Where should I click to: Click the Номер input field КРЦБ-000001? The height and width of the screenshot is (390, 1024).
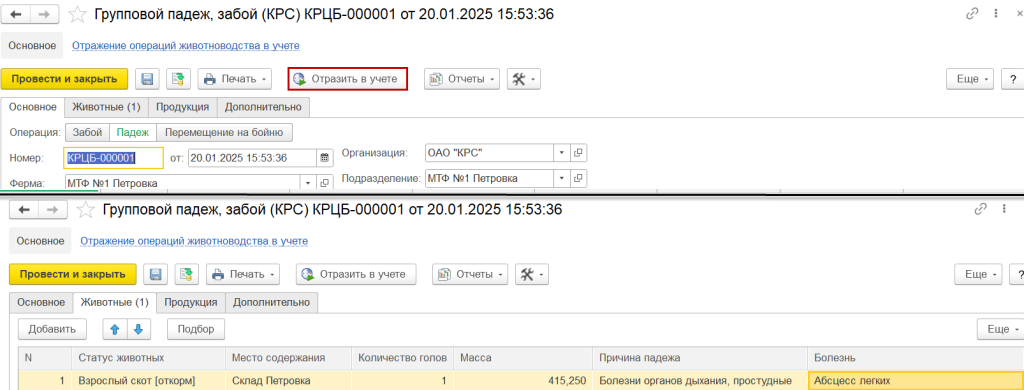pyautogui.click(x=114, y=157)
